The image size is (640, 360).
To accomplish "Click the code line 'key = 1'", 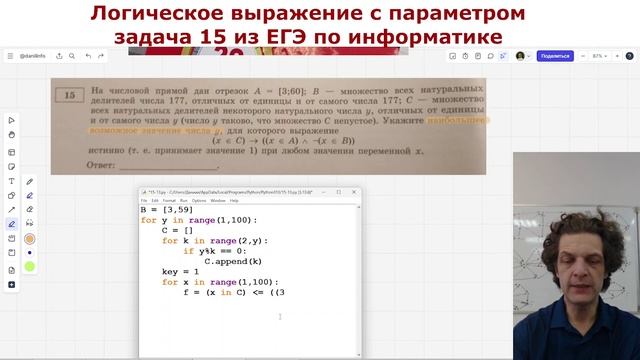I will (x=180, y=272).
